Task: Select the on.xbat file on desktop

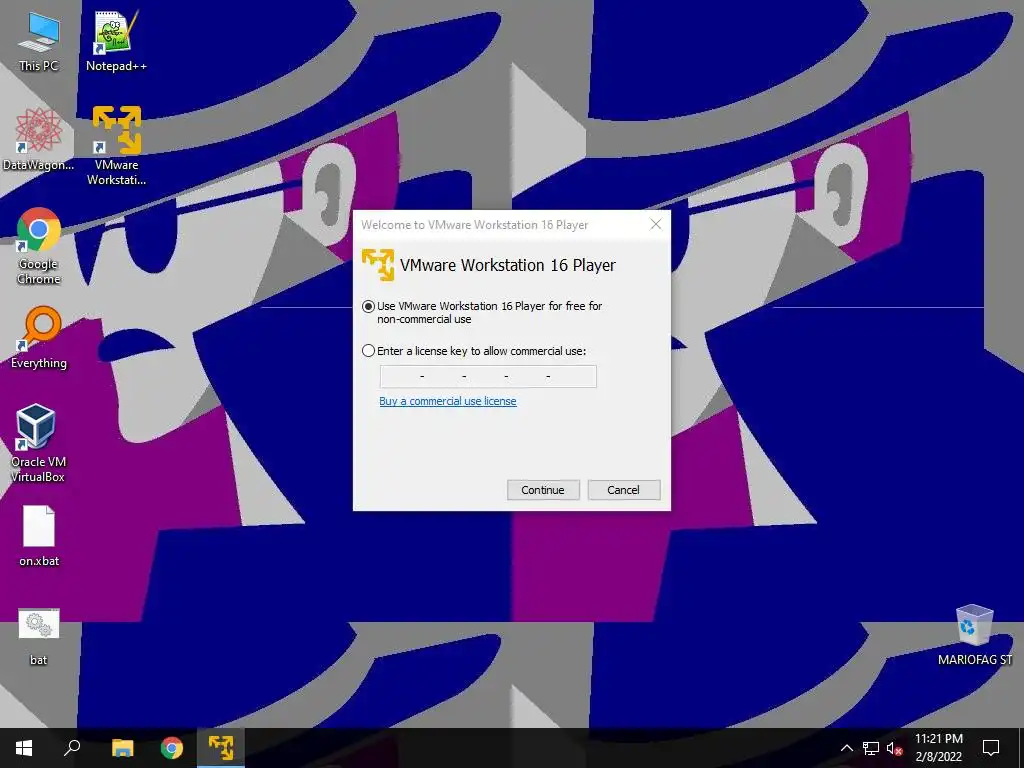Action: [x=39, y=536]
